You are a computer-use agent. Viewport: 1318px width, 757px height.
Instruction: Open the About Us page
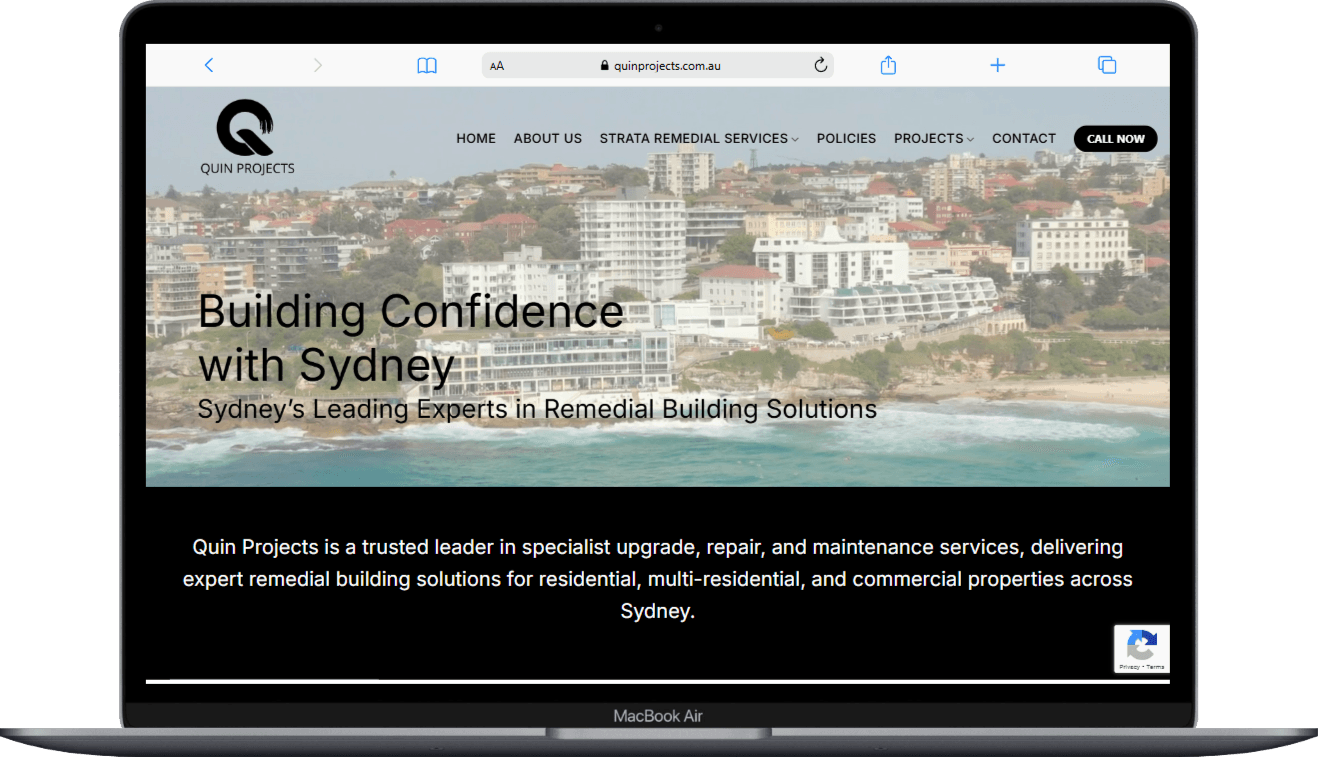coord(547,139)
